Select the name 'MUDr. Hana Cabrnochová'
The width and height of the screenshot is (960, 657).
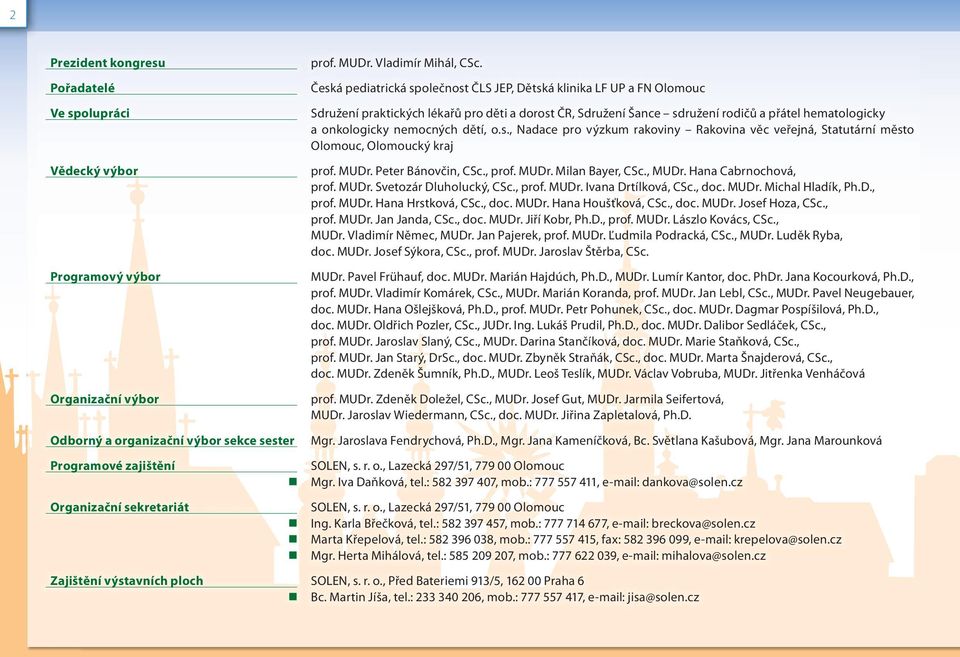(724, 171)
